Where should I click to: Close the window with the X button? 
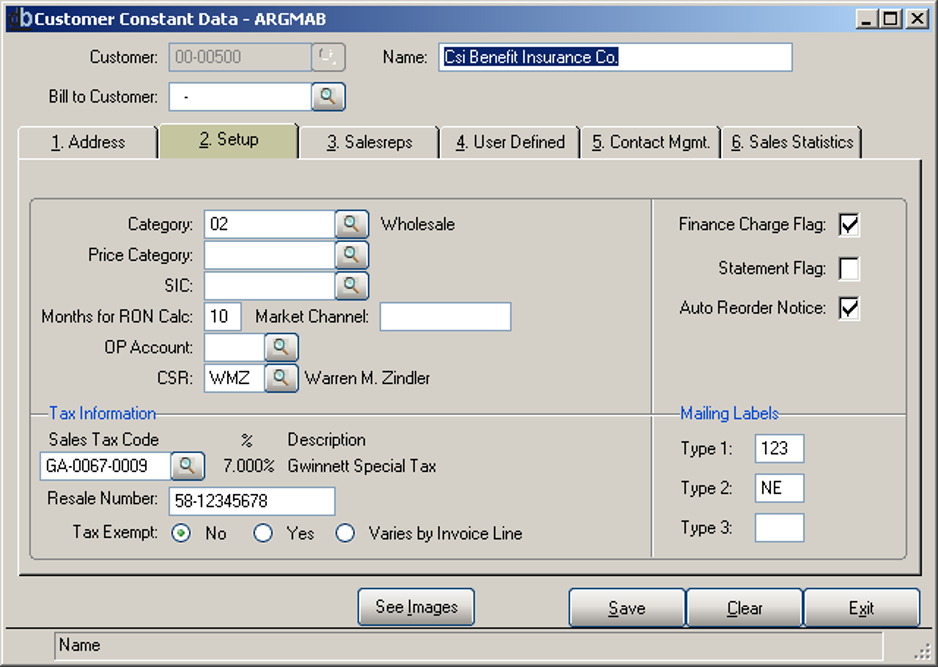(x=916, y=19)
